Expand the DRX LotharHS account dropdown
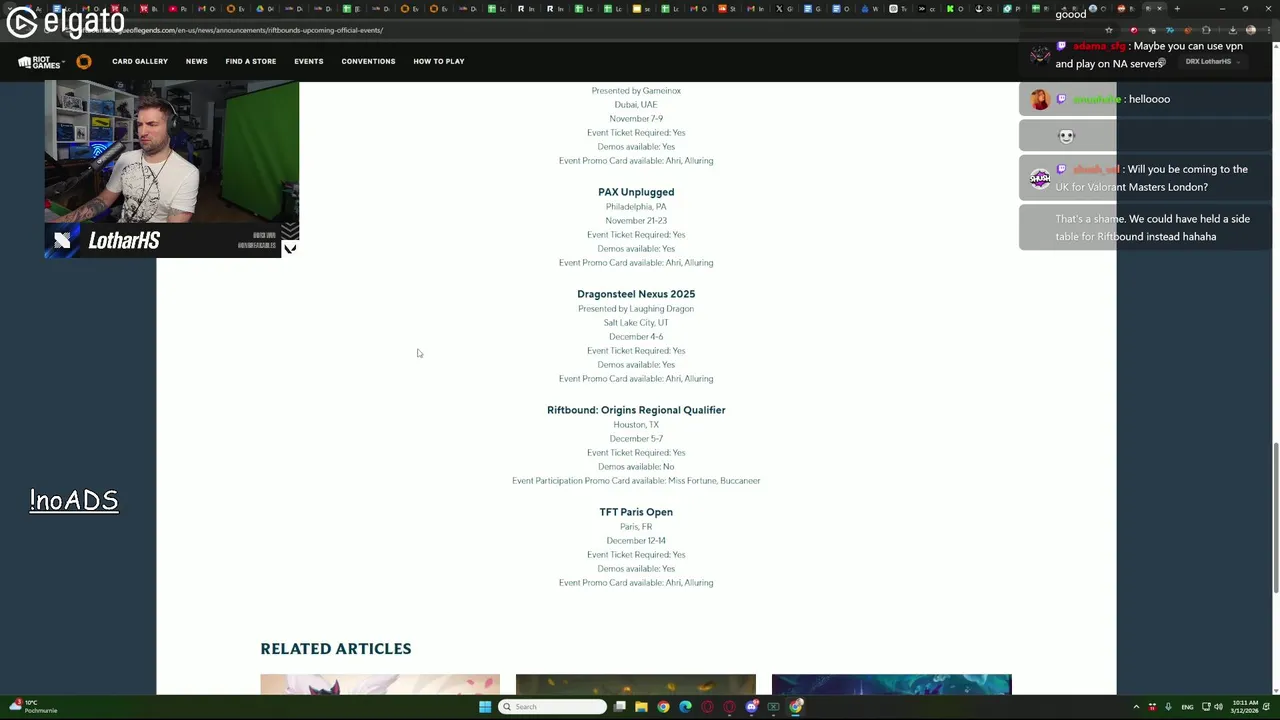 coord(1213,61)
